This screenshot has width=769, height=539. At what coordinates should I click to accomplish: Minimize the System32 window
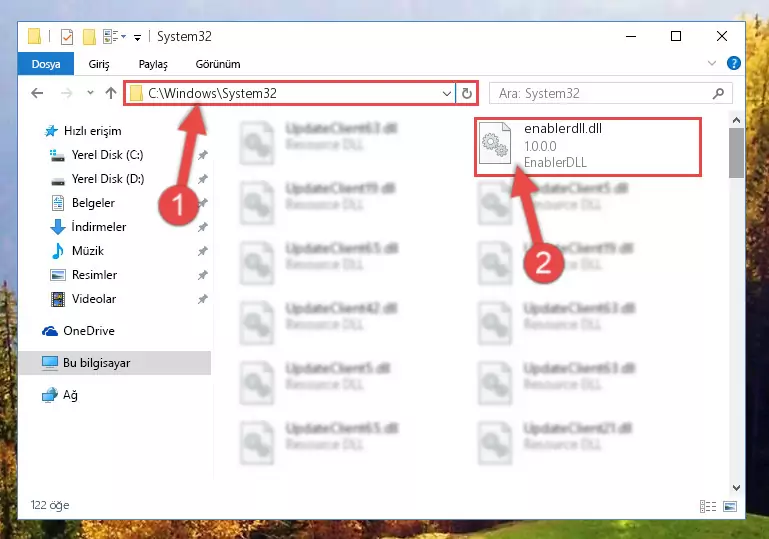click(x=631, y=36)
